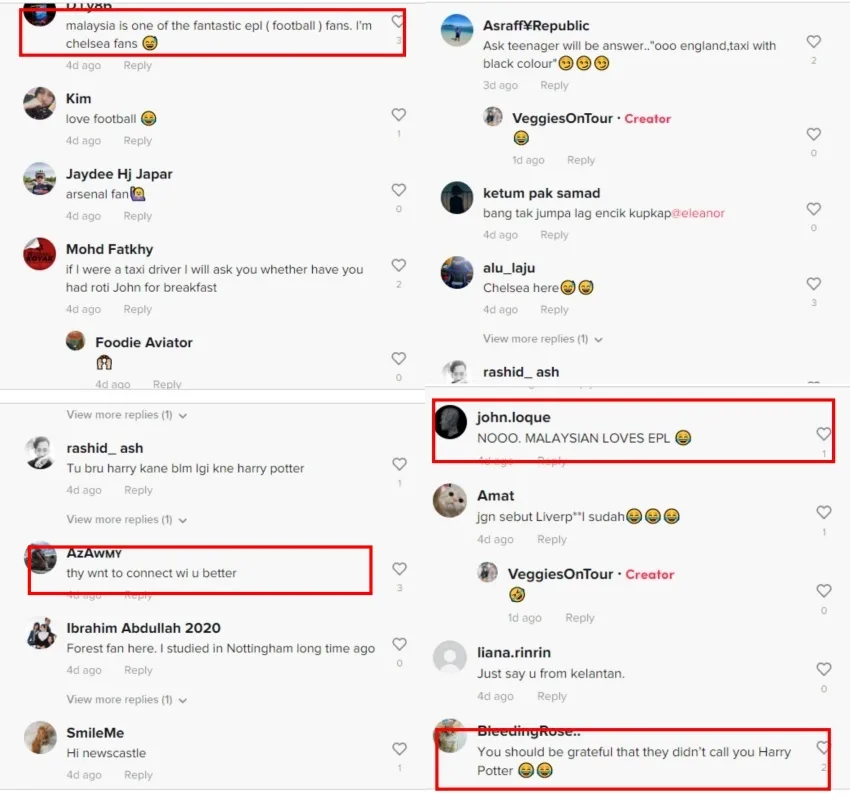Open VeggiesOnTour creator profile name under Amat
This screenshot has height=800, width=850.
click(x=560, y=574)
